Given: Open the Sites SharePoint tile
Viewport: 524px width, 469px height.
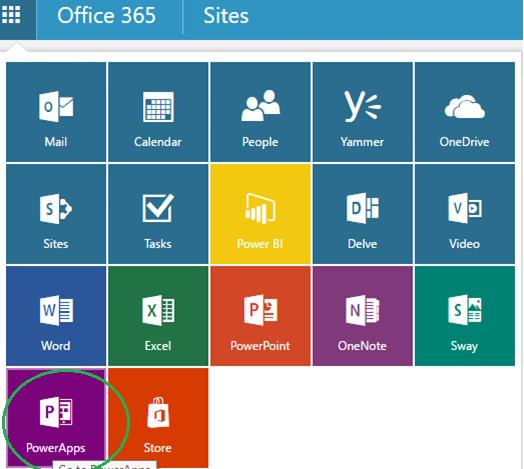Looking at the screenshot, I should pos(56,214).
